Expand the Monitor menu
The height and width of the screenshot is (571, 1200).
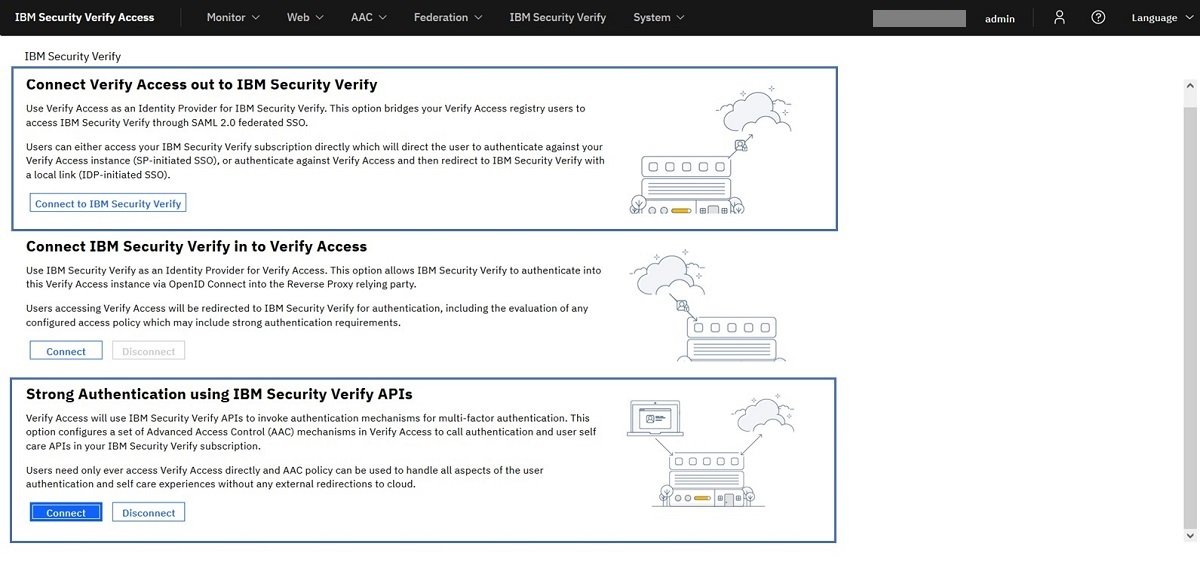[233, 17]
